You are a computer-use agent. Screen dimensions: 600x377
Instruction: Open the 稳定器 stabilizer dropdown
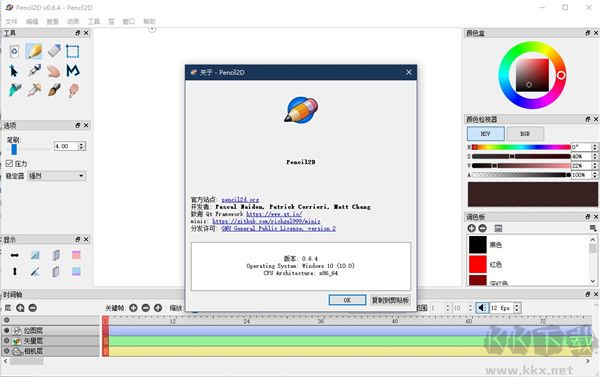pyautogui.click(x=57, y=176)
